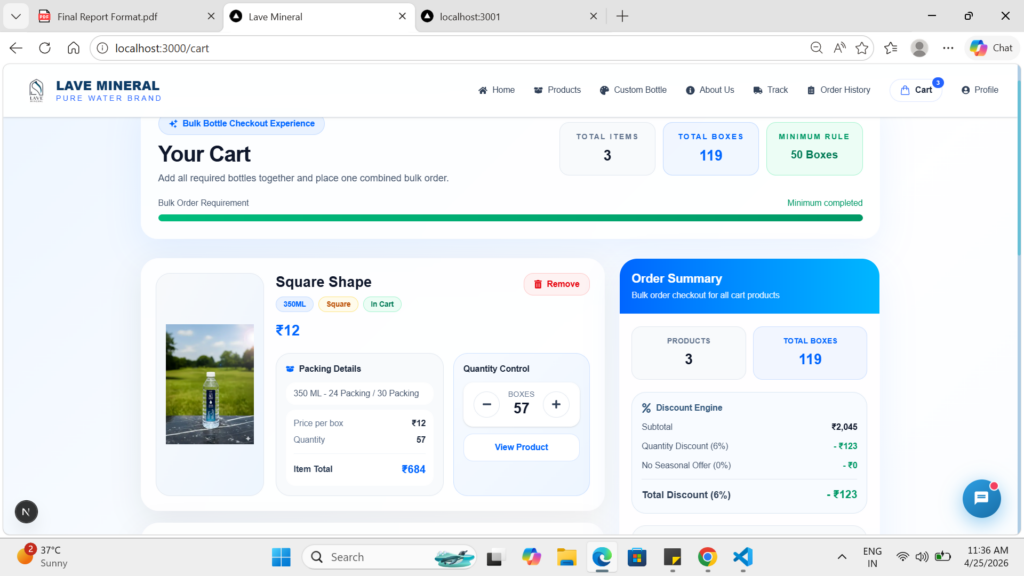Open the weather widget 37°C Sunny
Viewport: 1024px width, 576px height.
click(43, 556)
